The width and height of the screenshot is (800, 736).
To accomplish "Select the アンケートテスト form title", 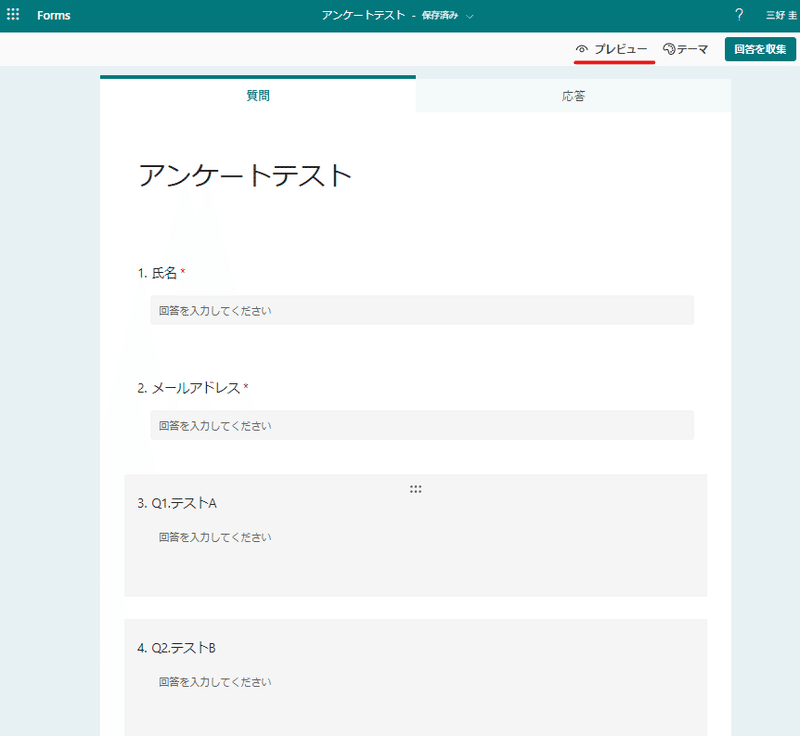I will pos(245,175).
